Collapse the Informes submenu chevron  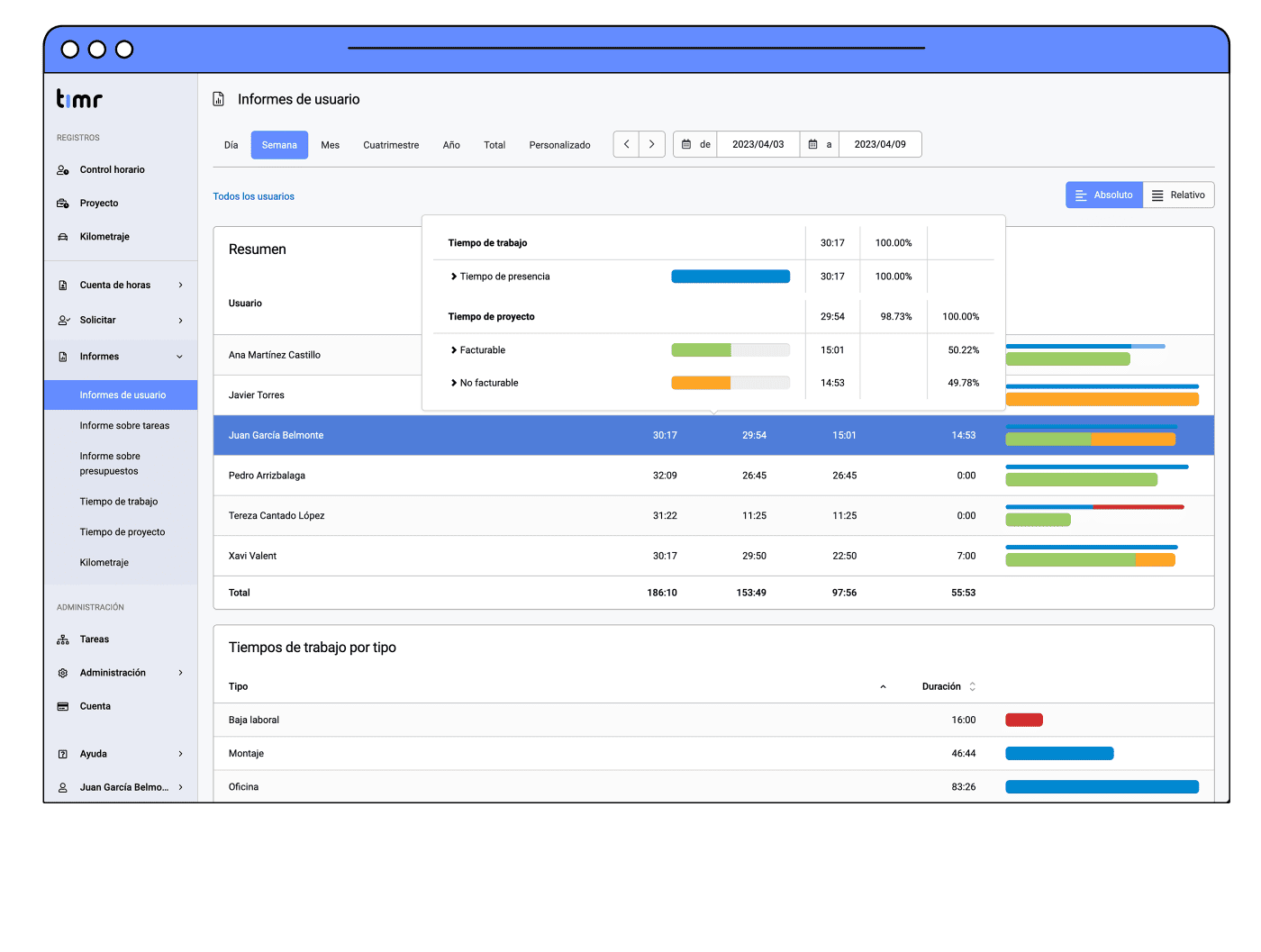180,357
